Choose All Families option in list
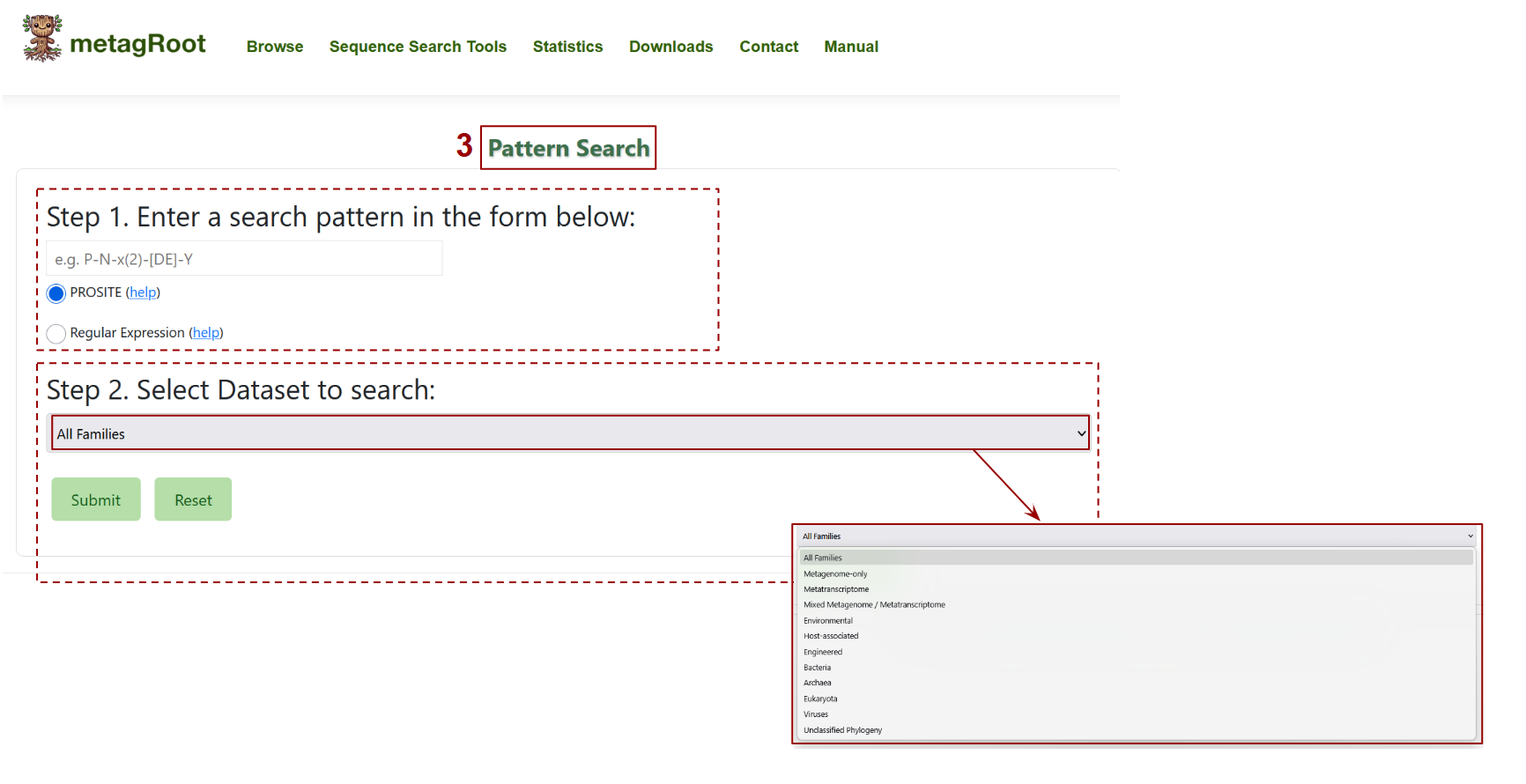1526x784 pixels. tap(1137, 558)
